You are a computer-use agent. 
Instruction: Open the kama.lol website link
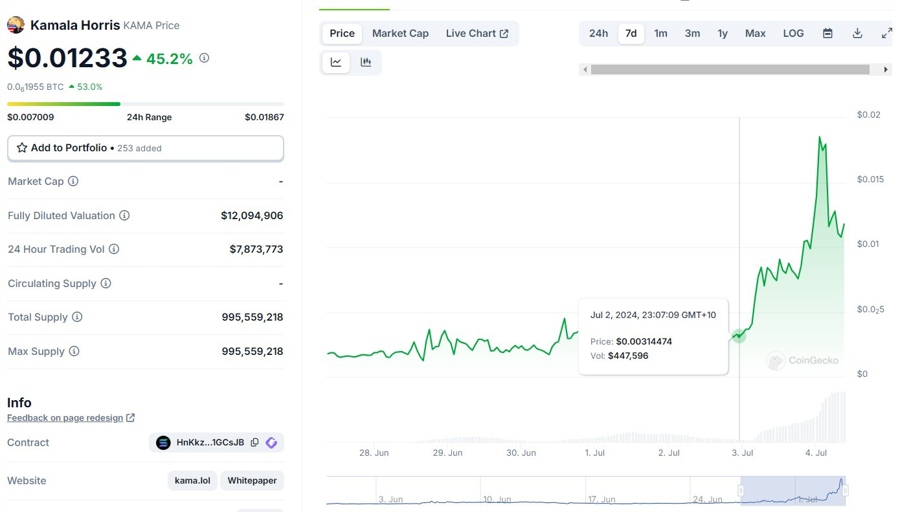coord(192,480)
